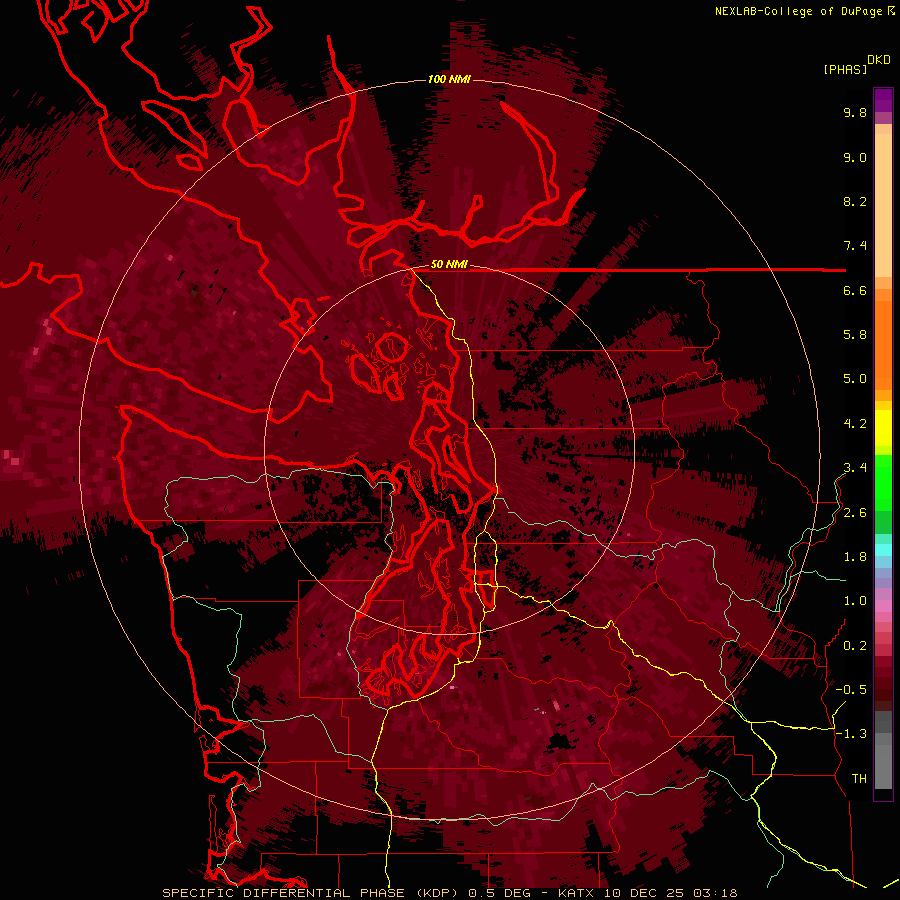
Task: Click the 7.4 legend value
Action: (855, 246)
